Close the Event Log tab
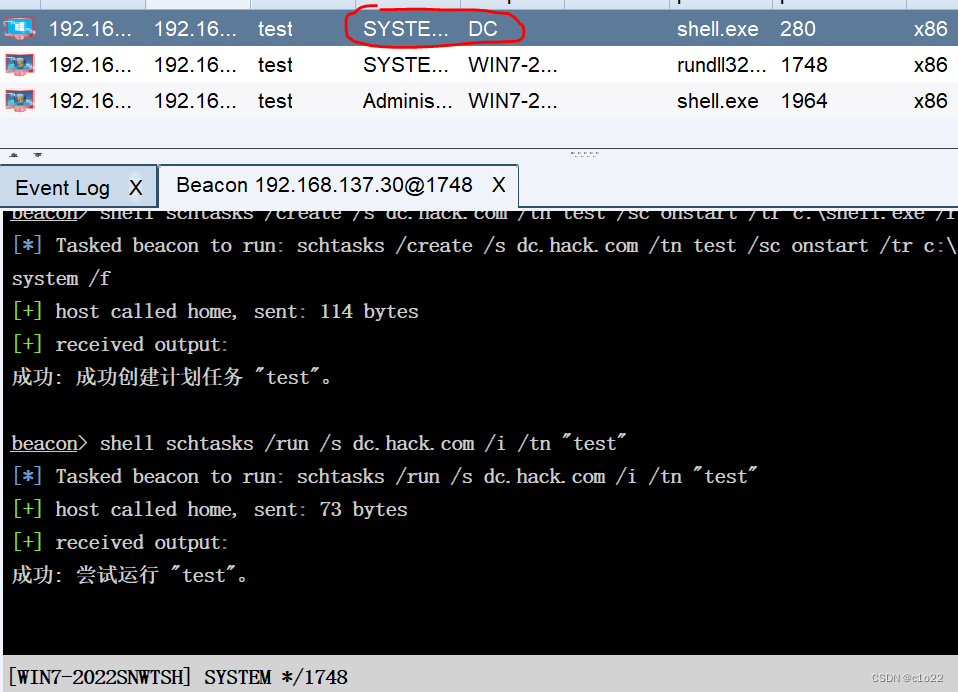This screenshot has height=692, width=958. click(x=136, y=188)
